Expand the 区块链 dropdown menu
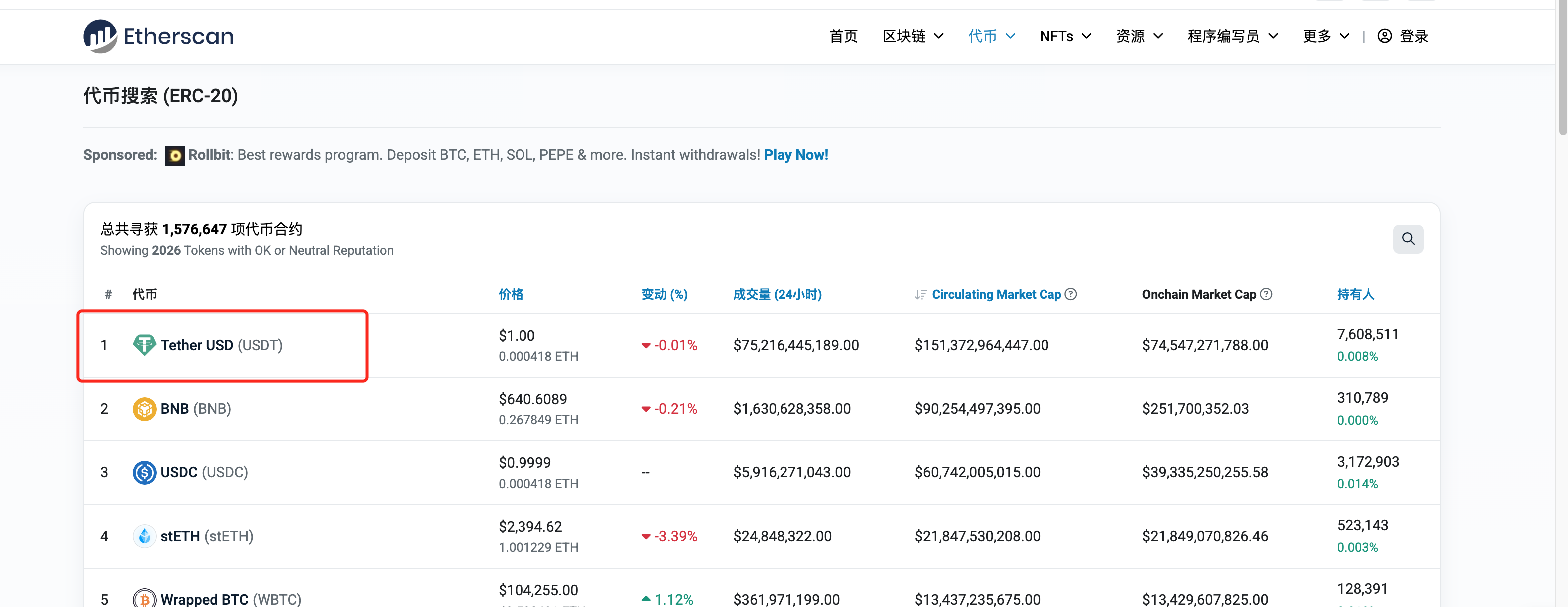The height and width of the screenshot is (607, 1568). [x=913, y=36]
